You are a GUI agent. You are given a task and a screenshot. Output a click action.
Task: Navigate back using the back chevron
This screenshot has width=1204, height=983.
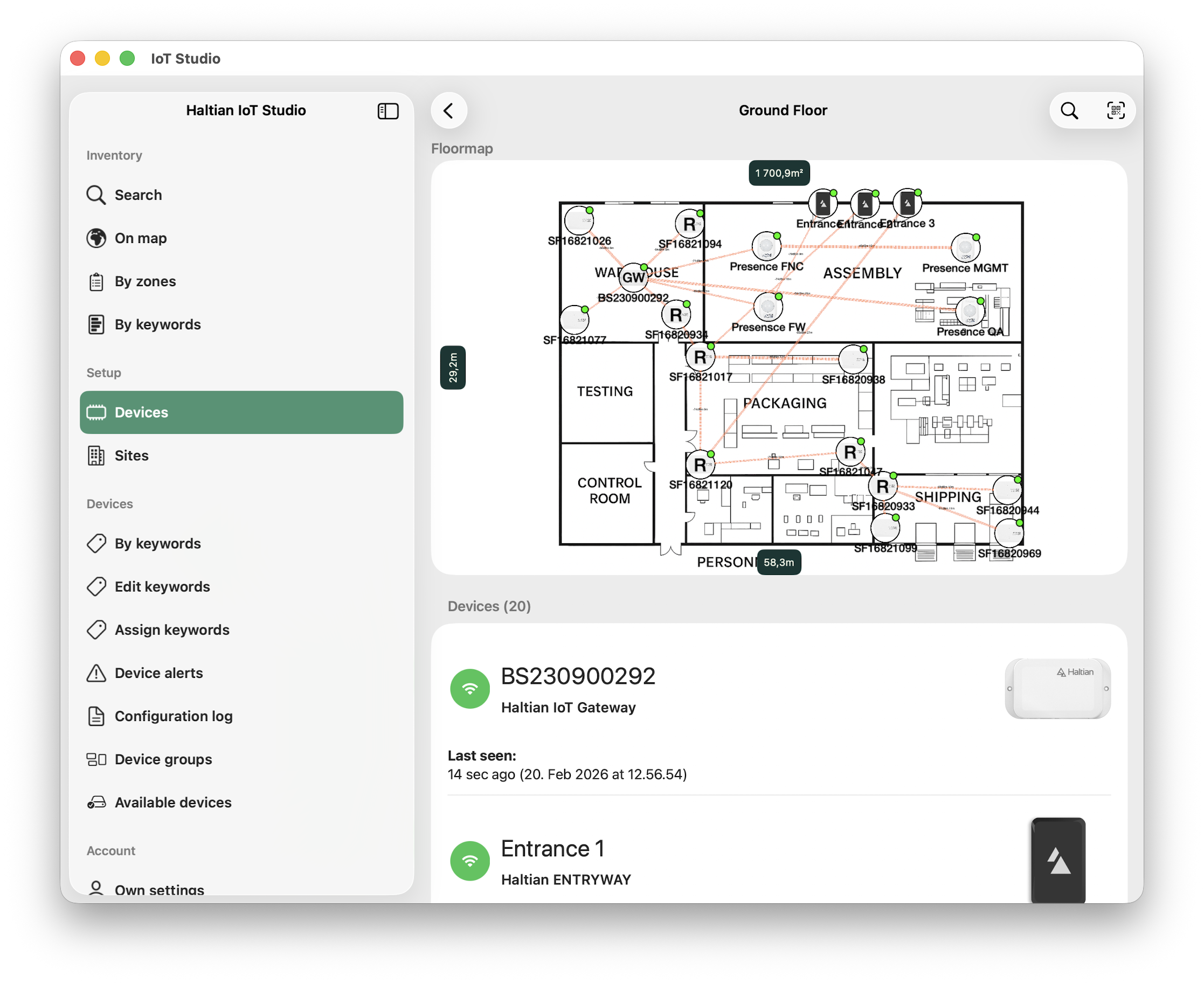(x=448, y=110)
